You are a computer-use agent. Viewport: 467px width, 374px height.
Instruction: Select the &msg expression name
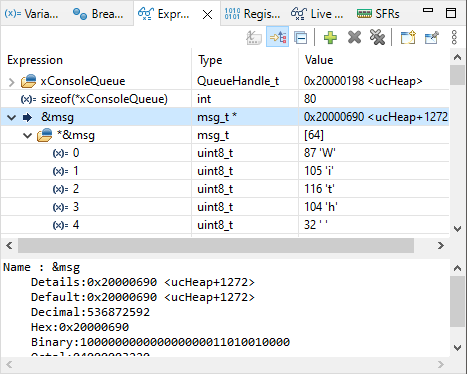coord(57,117)
